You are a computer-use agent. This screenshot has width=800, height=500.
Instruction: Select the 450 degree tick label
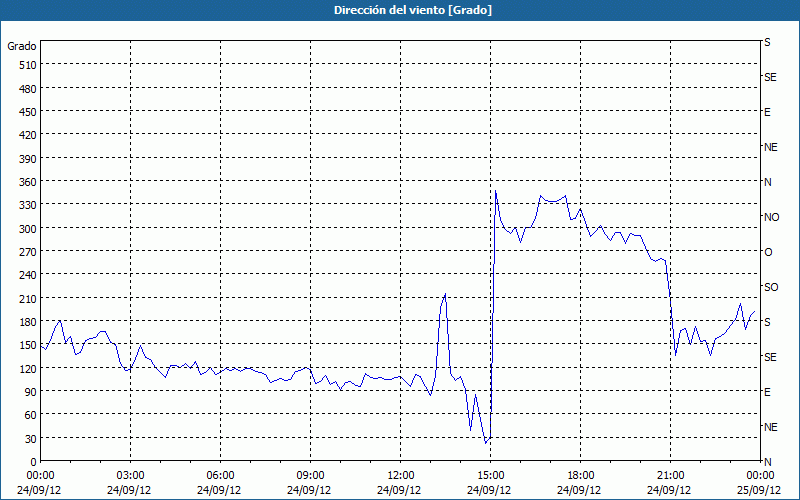click(x=28, y=112)
